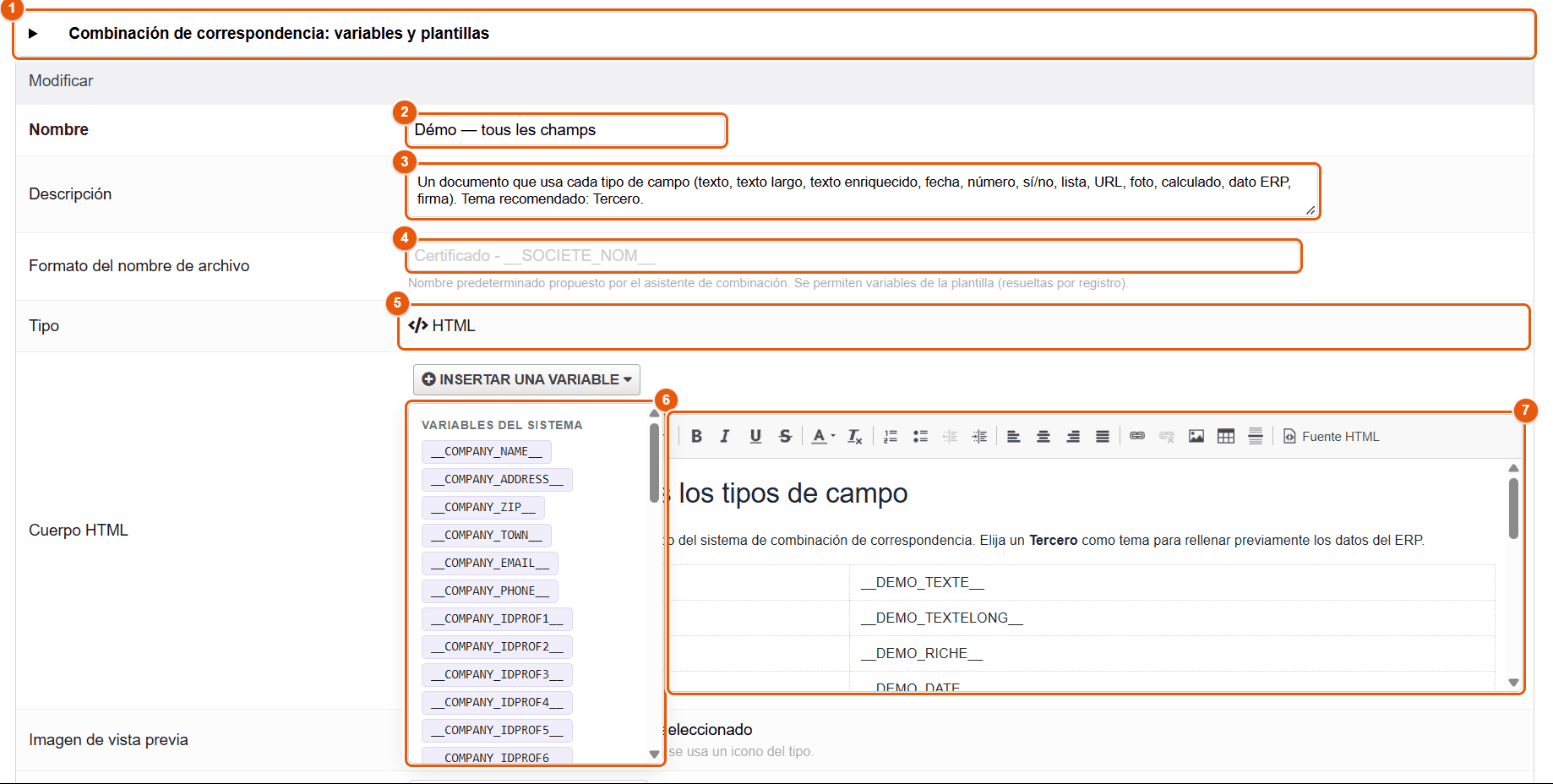Insert an image into the editor
Image resolution: width=1553 pixels, height=784 pixels.
click(1196, 436)
